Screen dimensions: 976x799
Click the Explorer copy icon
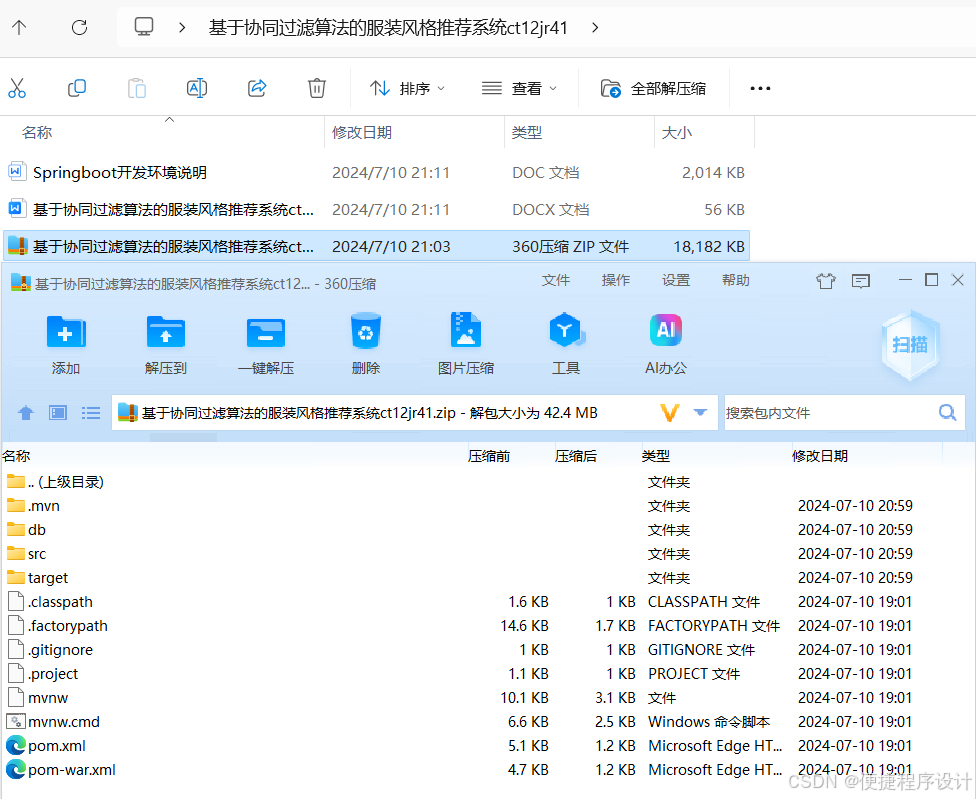[77, 88]
